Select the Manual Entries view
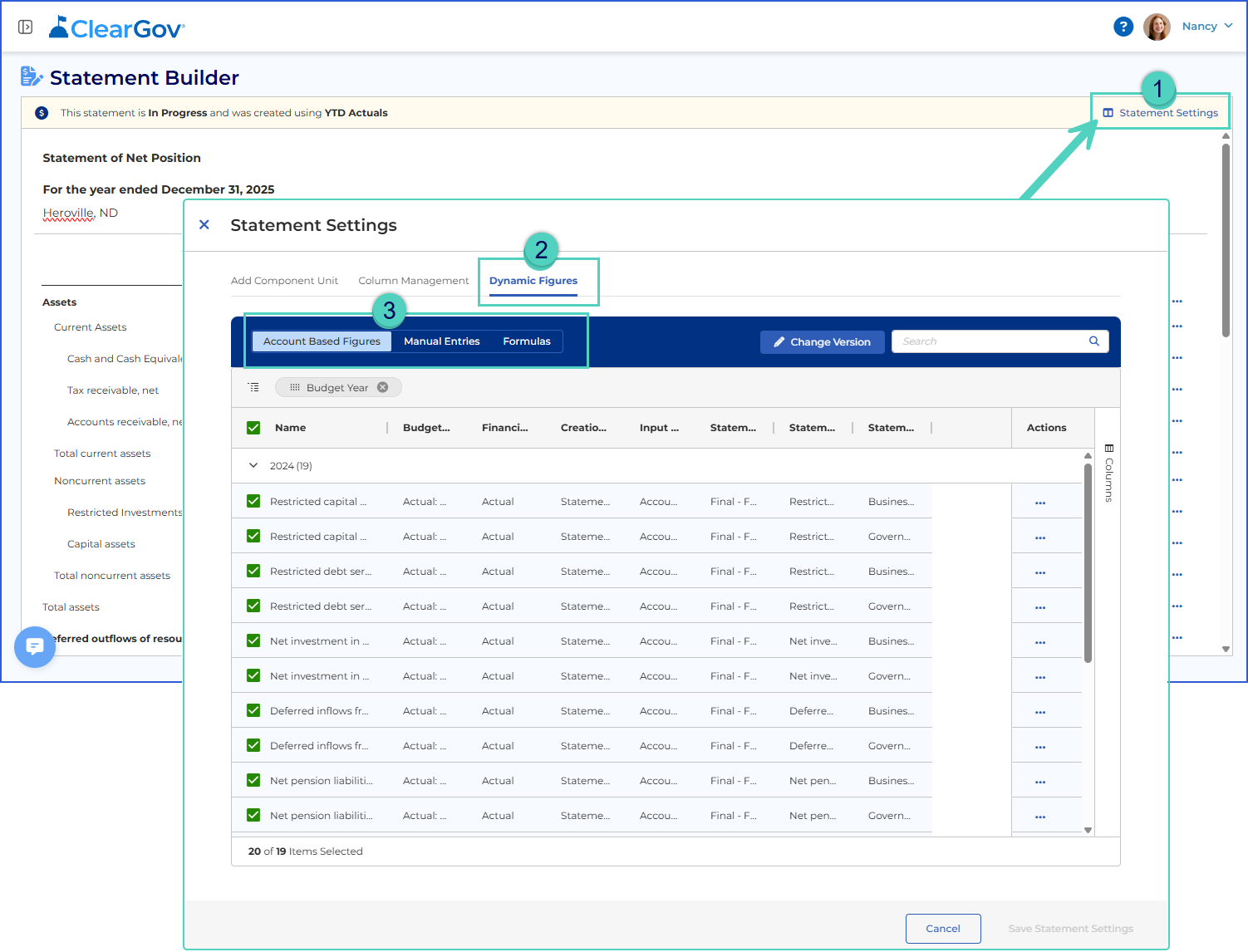This screenshot has height=952, width=1248. tap(442, 341)
